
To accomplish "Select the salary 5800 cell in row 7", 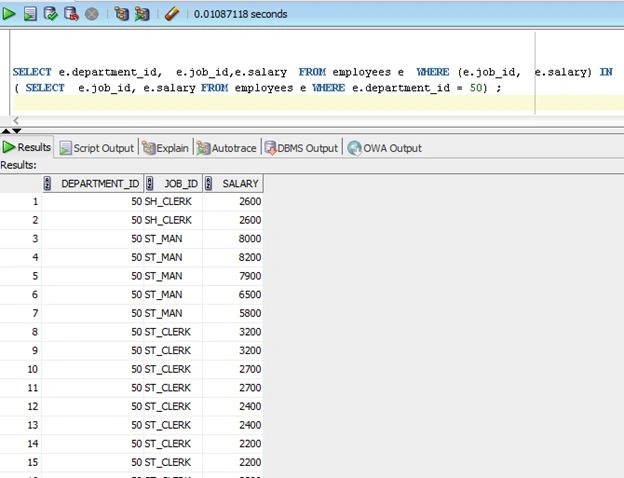I will point(233,313).
